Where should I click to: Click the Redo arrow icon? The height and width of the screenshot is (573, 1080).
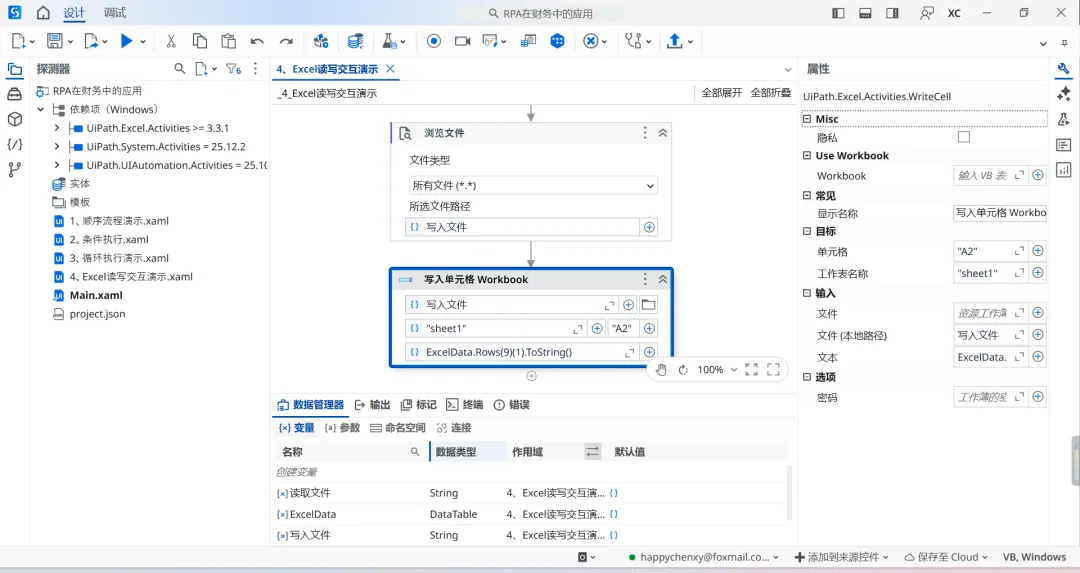point(286,41)
